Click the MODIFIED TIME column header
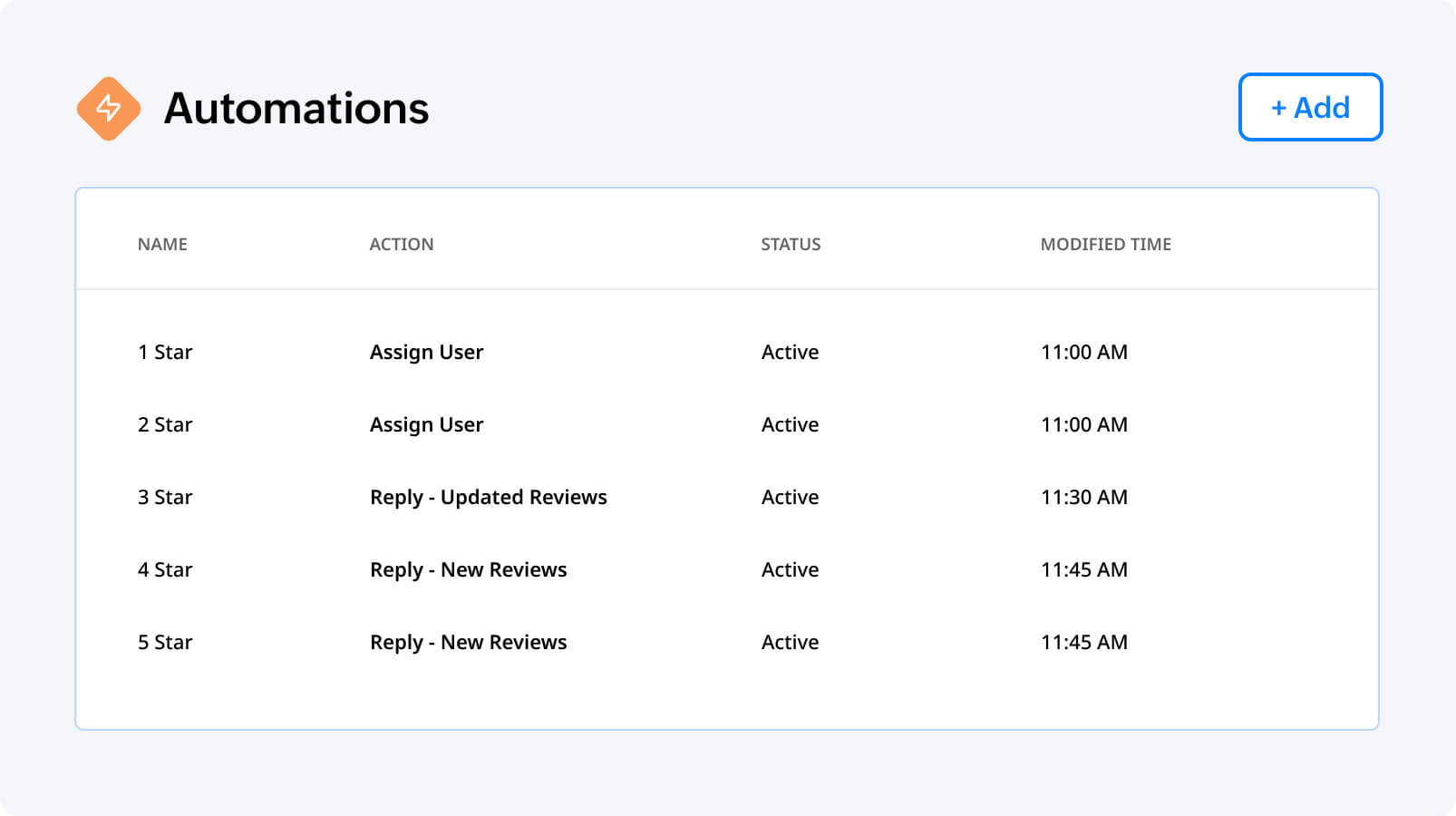The image size is (1456, 816). tap(1105, 244)
